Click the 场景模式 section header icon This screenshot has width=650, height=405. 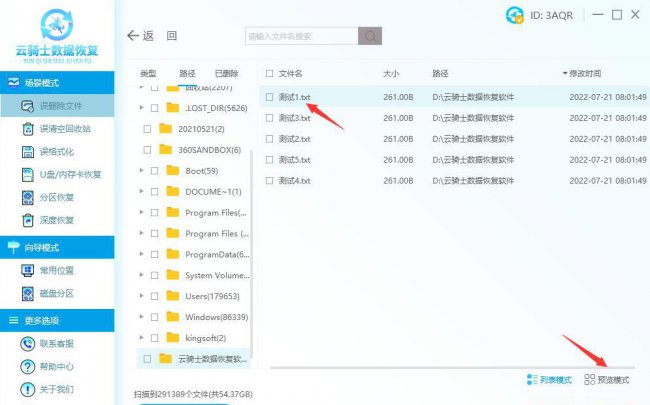pyautogui.click(x=13, y=82)
